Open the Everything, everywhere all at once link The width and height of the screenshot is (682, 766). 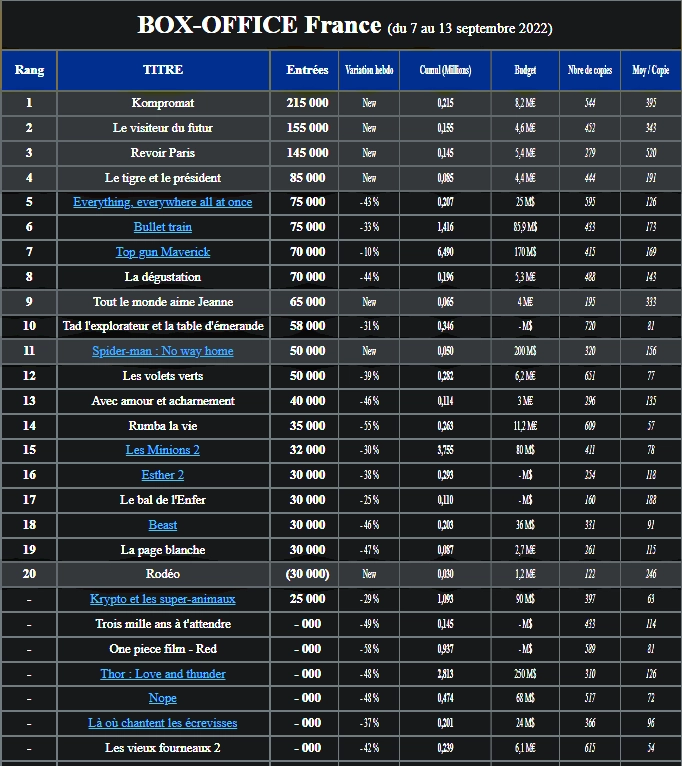point(163,202)
